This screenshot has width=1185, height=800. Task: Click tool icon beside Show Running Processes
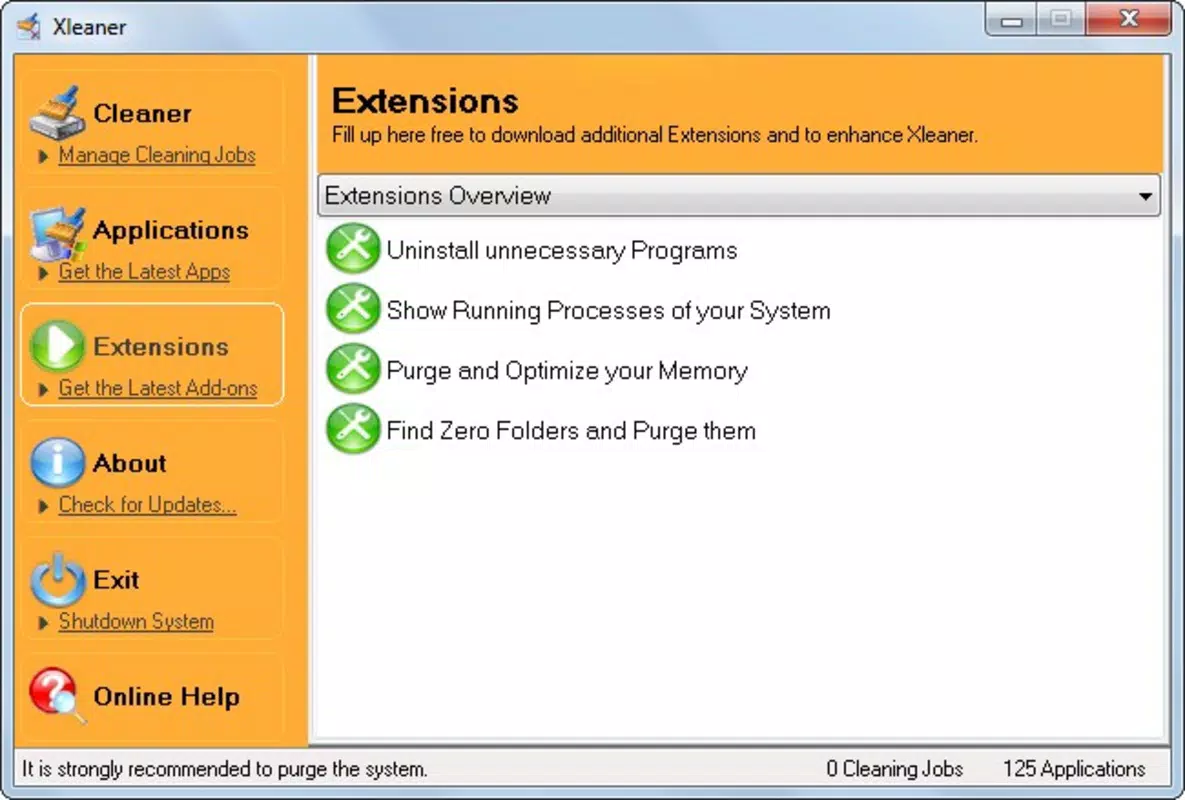coord(353,308)
